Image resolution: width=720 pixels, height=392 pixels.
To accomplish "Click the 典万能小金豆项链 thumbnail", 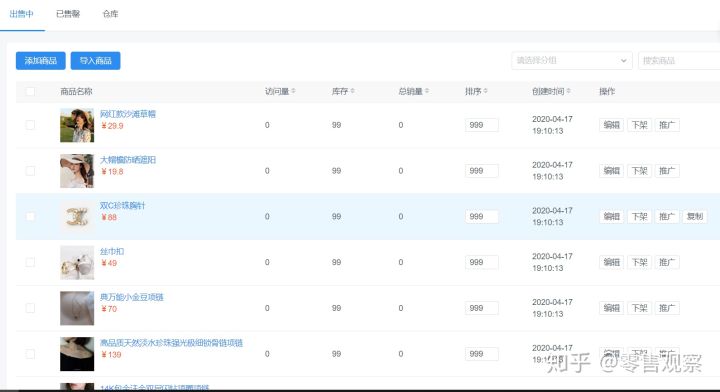I will tap(77, 308).
